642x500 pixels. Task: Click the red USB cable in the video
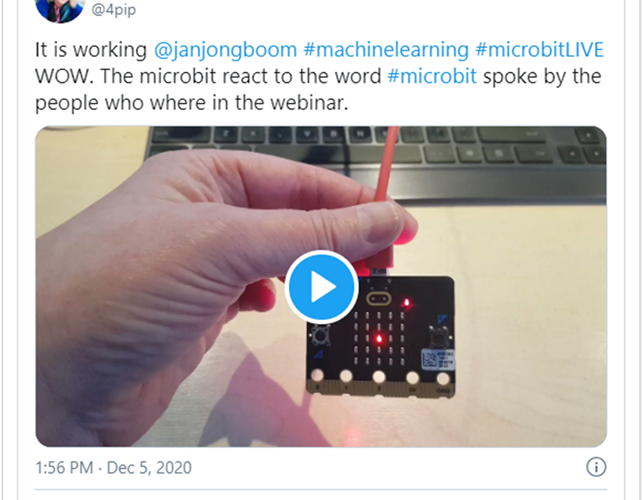[385, 197]
